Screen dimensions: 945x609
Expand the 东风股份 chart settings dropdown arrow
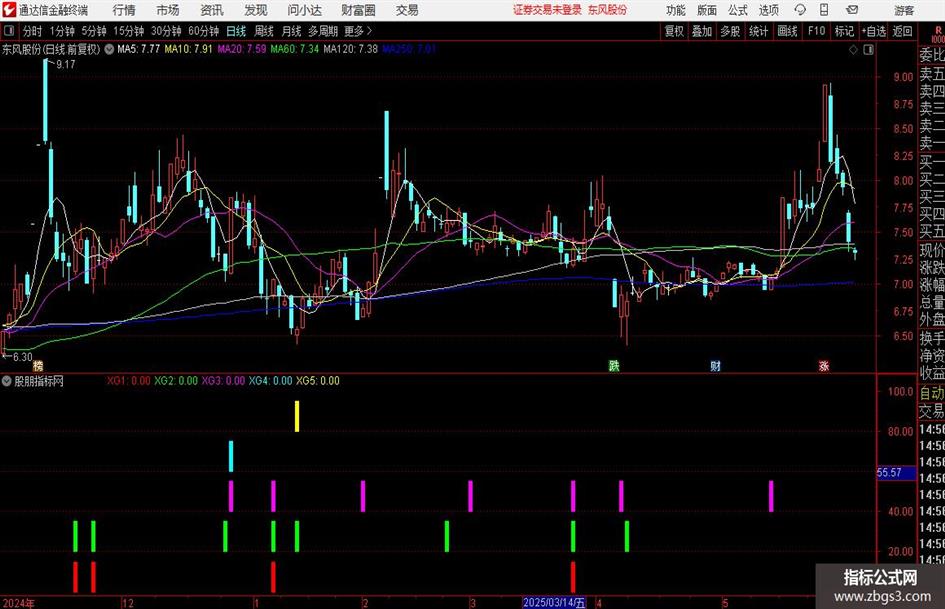click(x=109, y=49)
